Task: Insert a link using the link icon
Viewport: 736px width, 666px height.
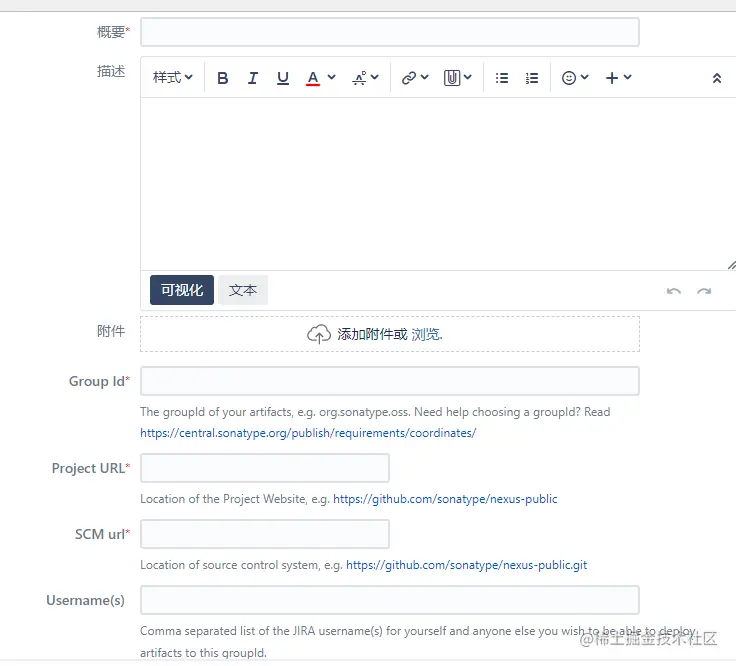Action: point(409,78)
